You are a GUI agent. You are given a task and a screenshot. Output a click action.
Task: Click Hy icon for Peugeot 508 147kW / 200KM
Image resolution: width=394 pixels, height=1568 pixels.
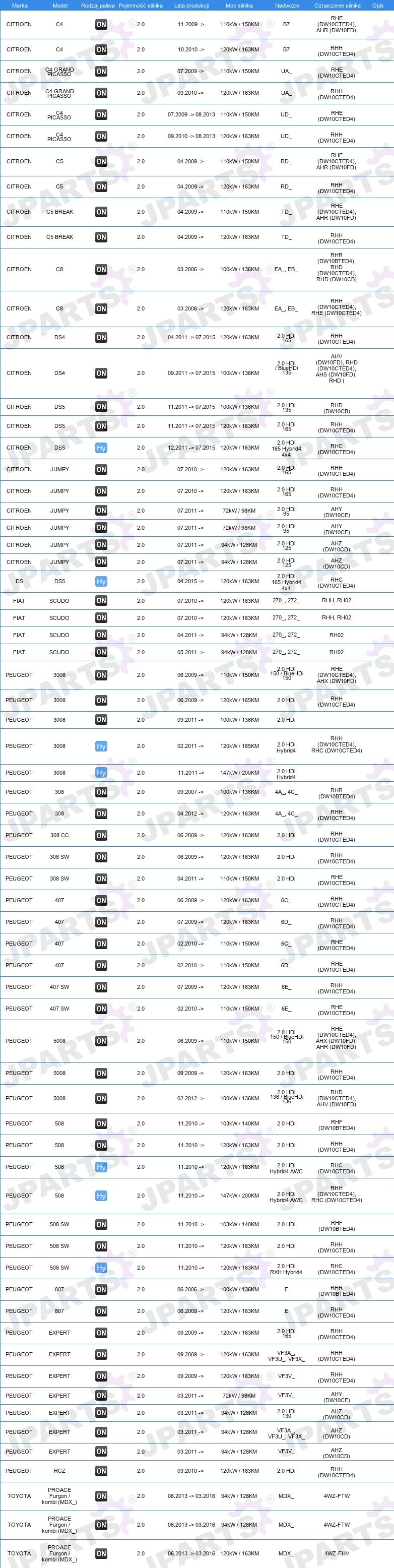point(101,1196)
